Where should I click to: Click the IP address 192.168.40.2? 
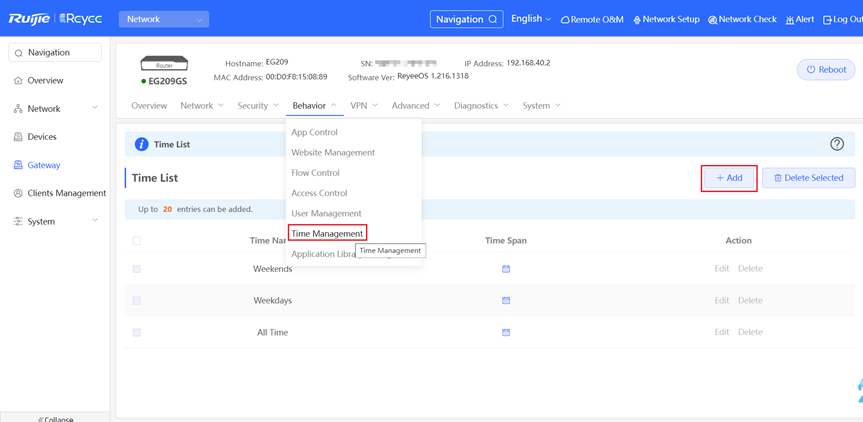[x=528, y=63]
